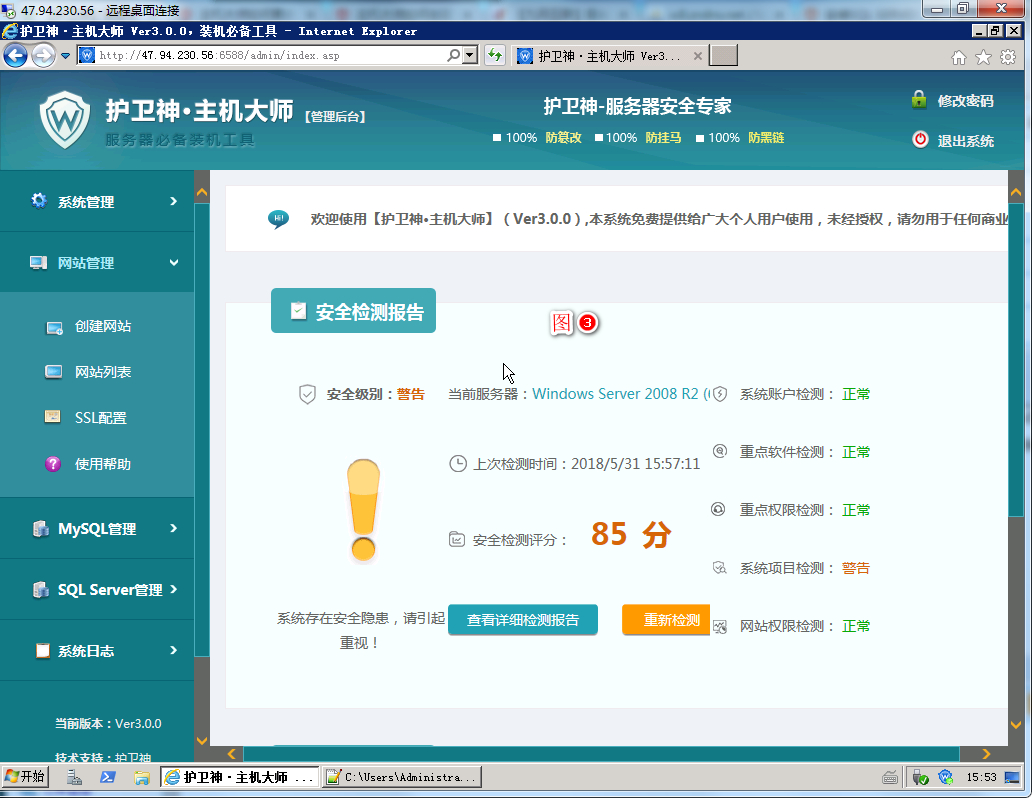The width and height of the screenshot is (1032, 798).
Task: Click the chevron arrow on 系统日志
Action: click(173, 650)
